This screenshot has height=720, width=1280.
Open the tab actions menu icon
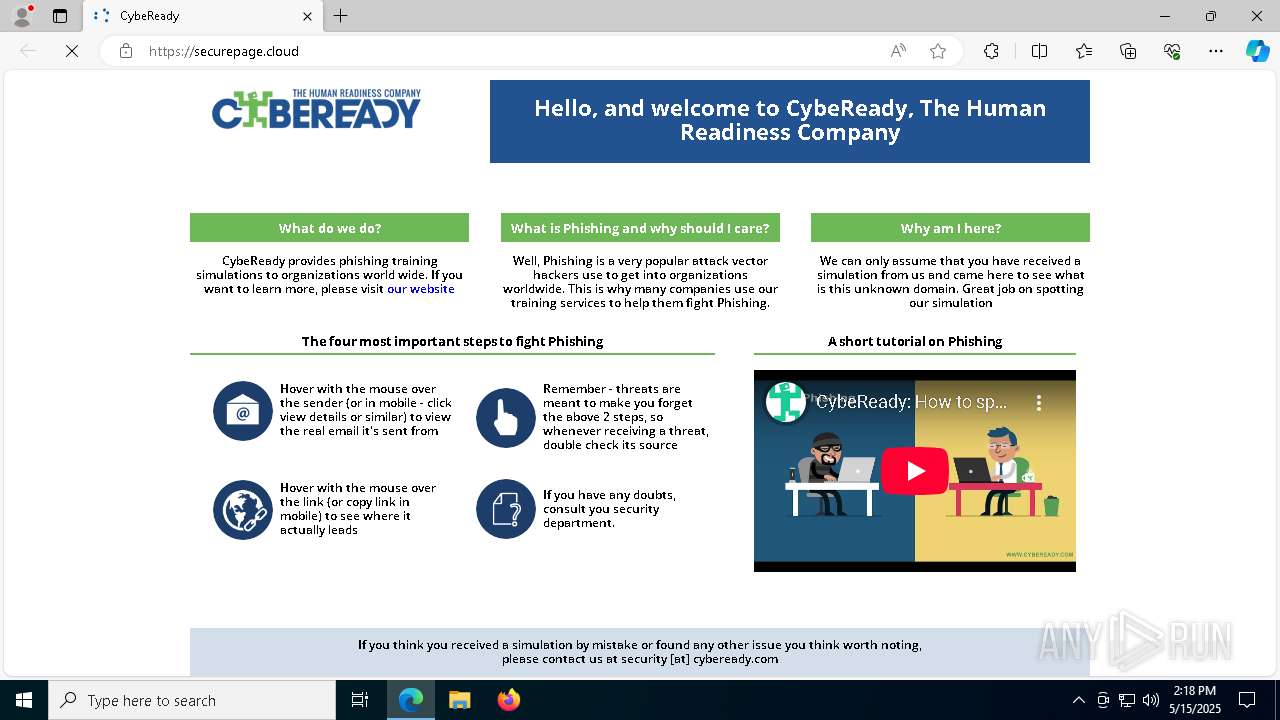(x=60, y=16)
